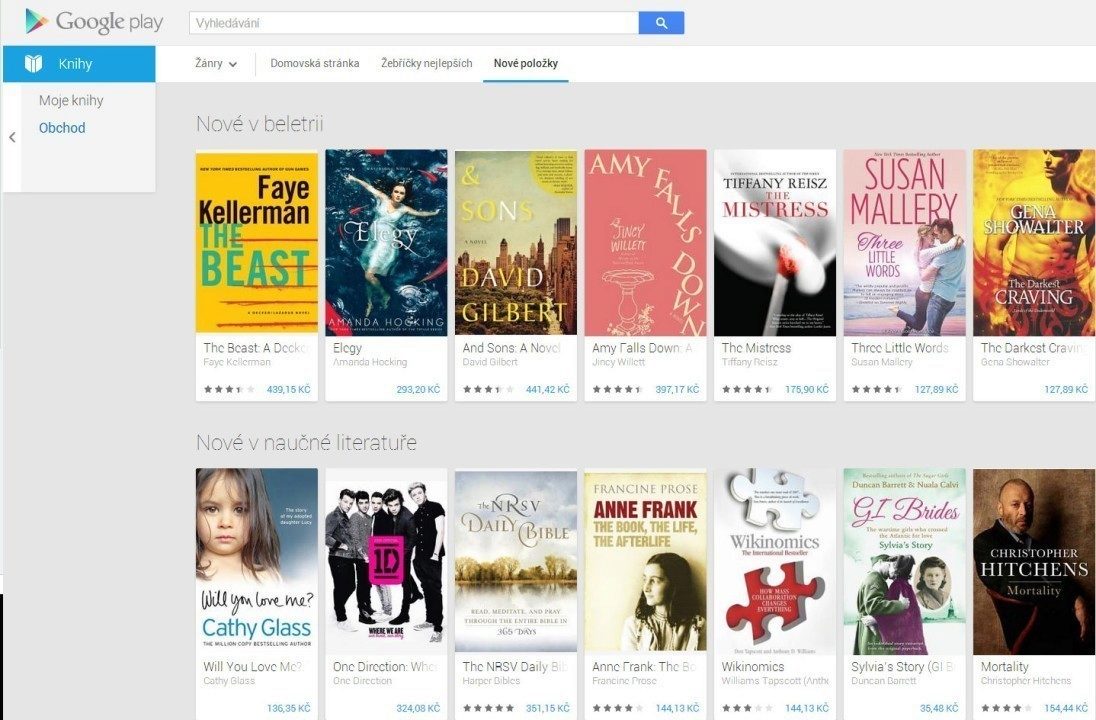
Task: Focus the Vyhledávání search field
Action: tap(414, 23)
